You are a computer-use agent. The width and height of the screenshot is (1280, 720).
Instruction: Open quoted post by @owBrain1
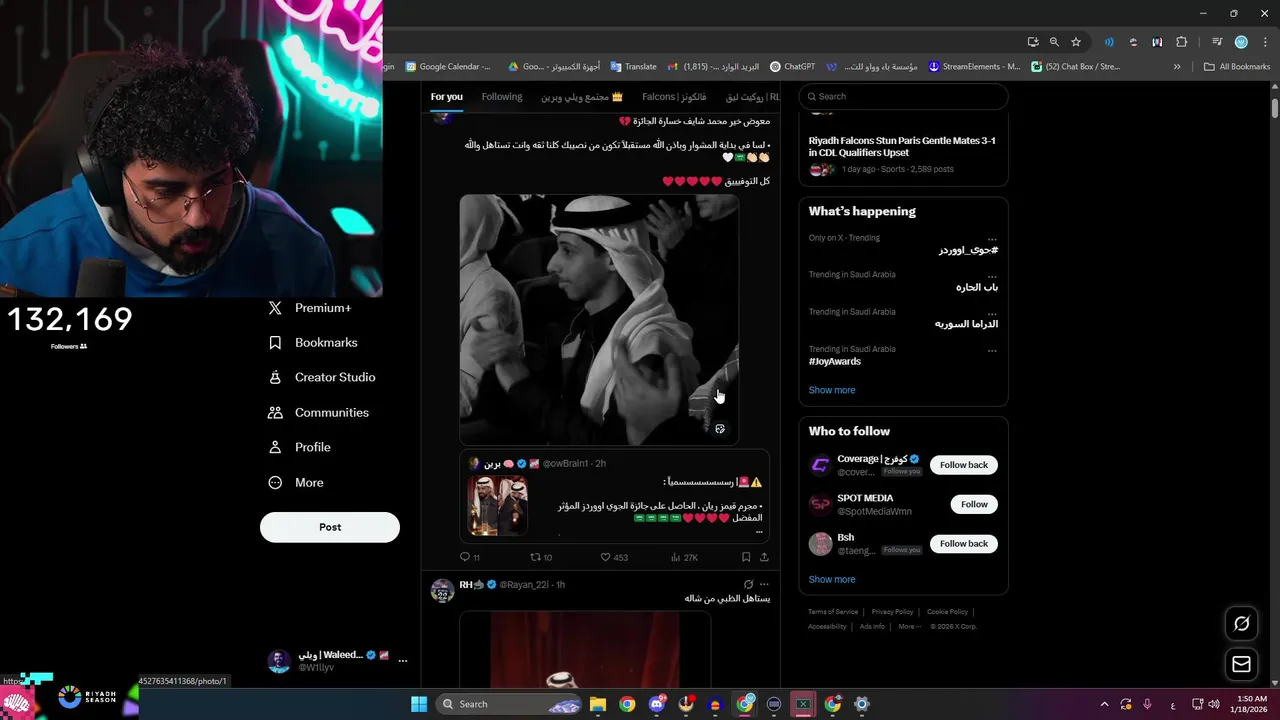coord(615,495)
